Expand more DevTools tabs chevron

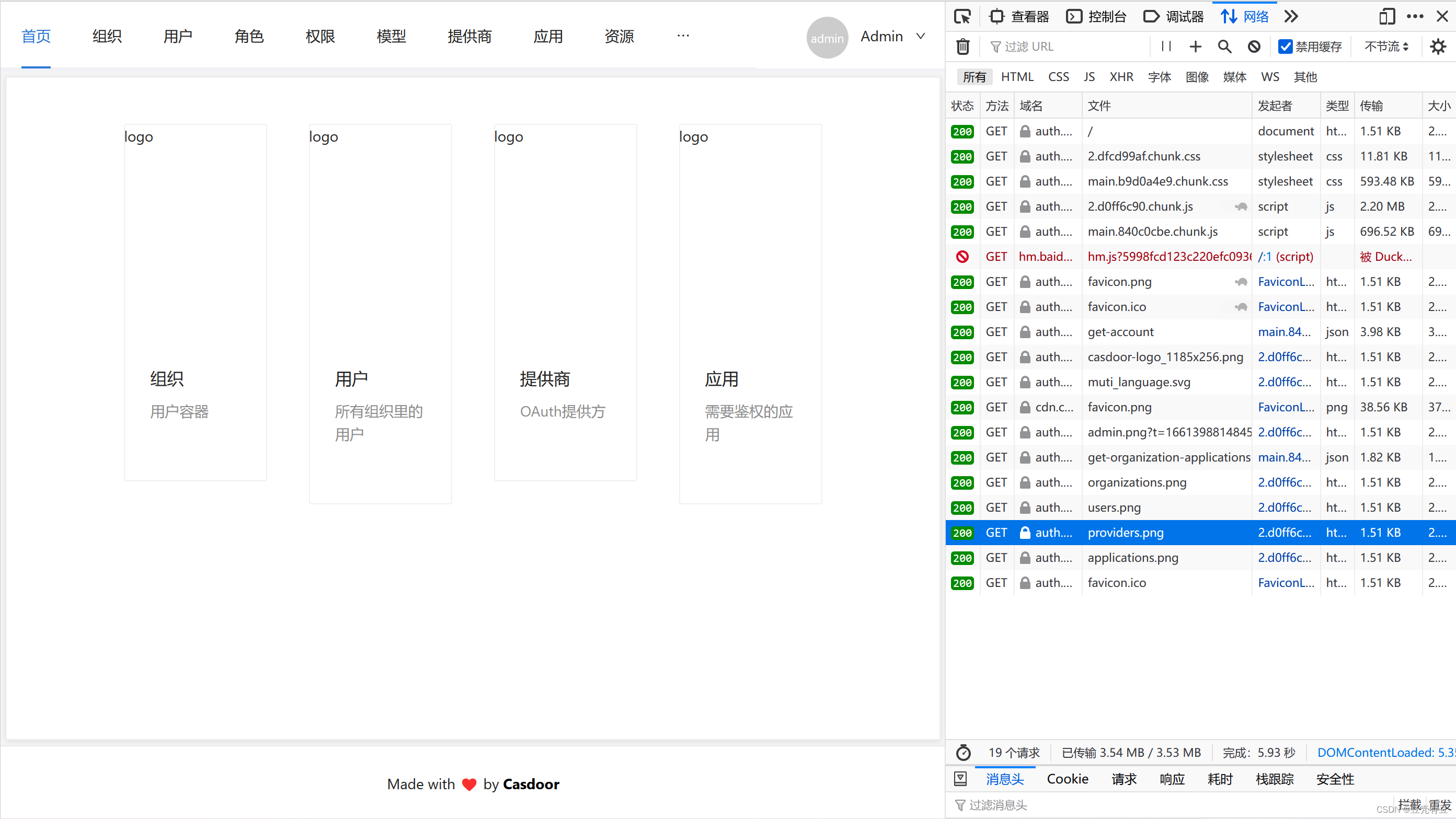(1291, 16)
